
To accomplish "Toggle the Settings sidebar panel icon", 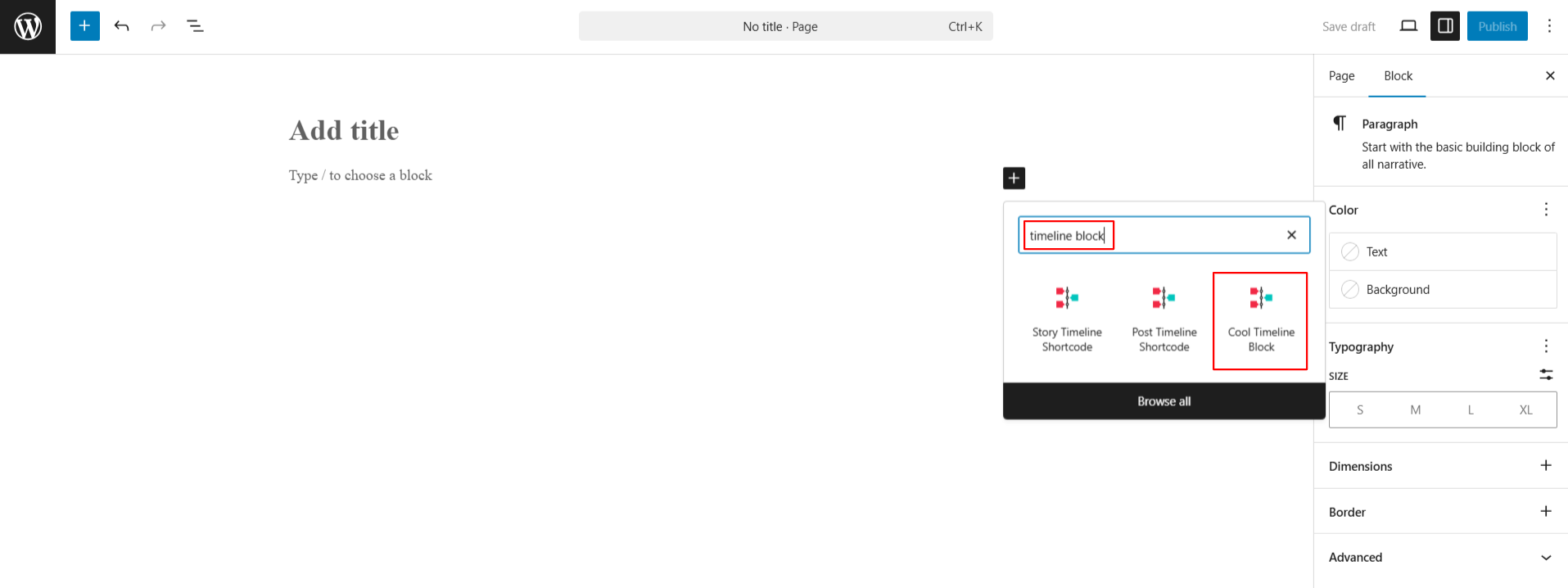I will [x=1445, y=26].
